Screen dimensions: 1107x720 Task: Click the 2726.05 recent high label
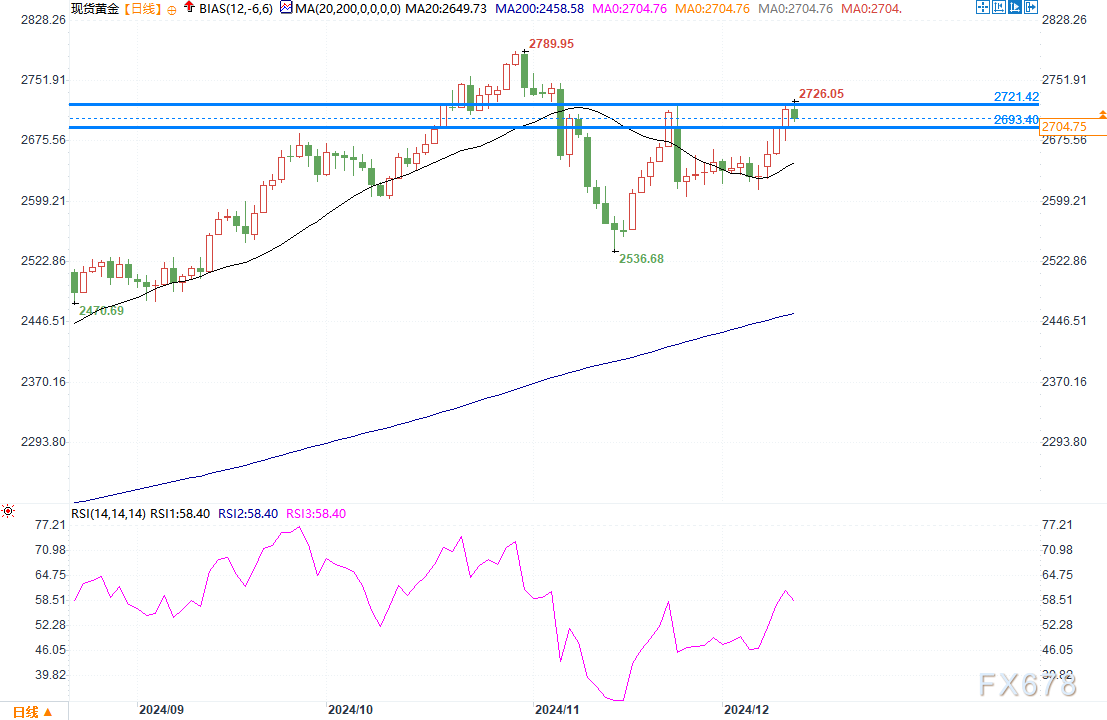pyautogui.click(x=821, y=94)
